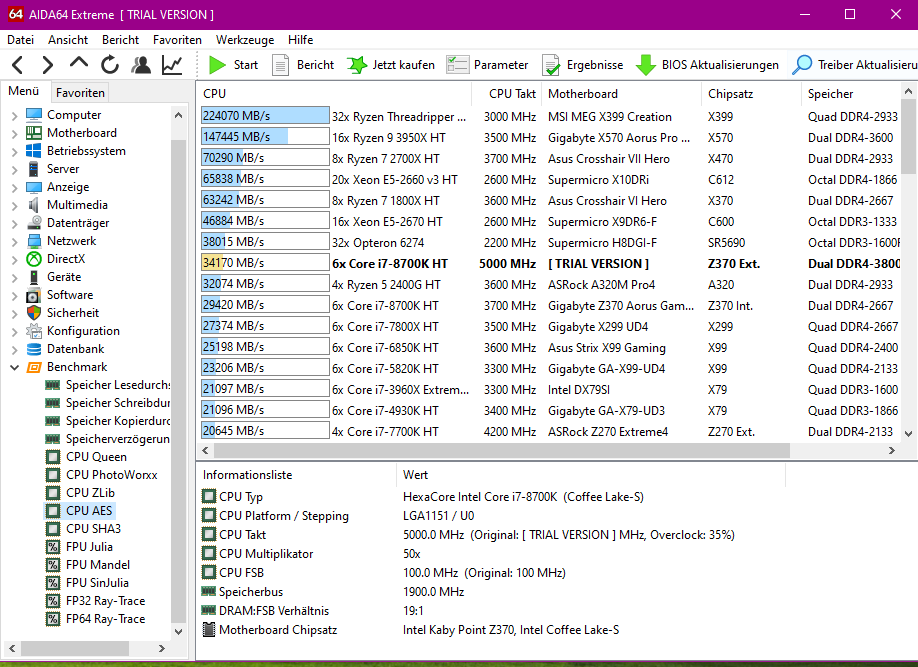Open the Datei menu

pos(20,40)
